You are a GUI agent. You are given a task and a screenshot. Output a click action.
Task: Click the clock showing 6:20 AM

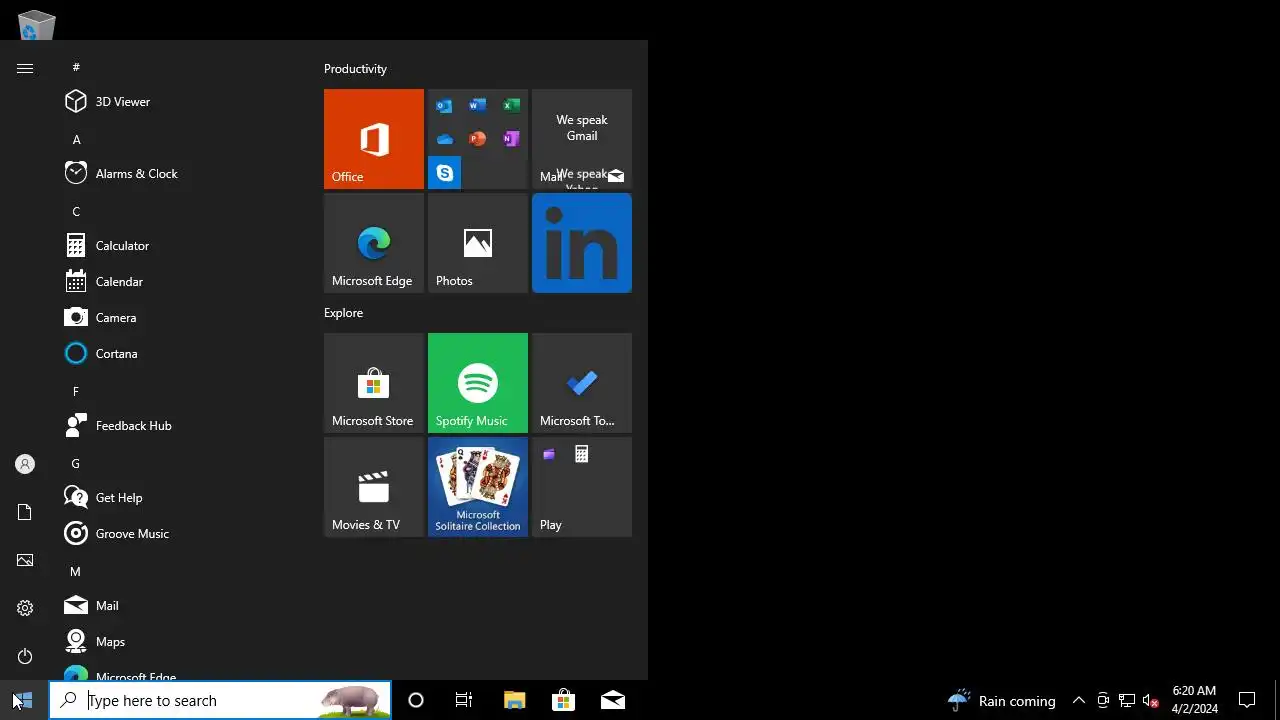1194,700
